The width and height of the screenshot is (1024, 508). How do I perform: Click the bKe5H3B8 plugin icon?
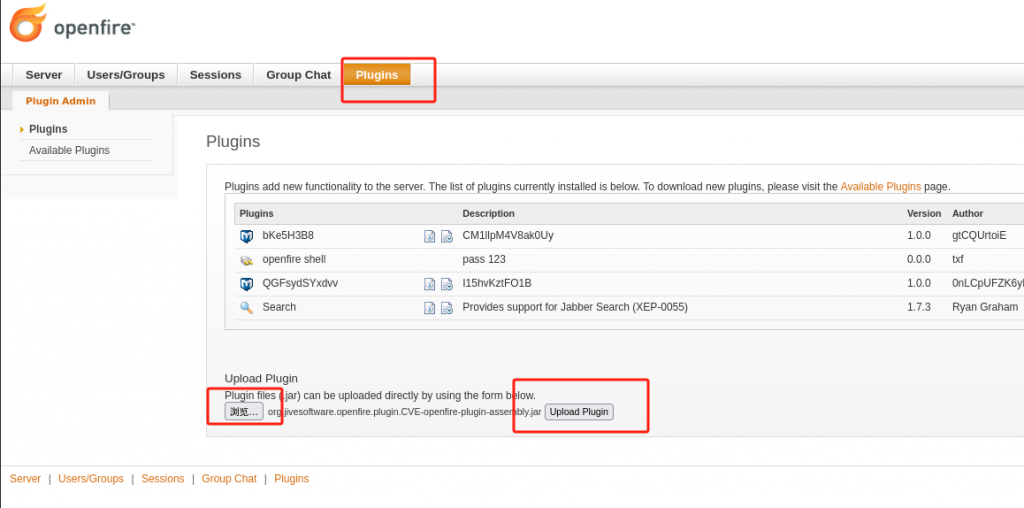246,236
